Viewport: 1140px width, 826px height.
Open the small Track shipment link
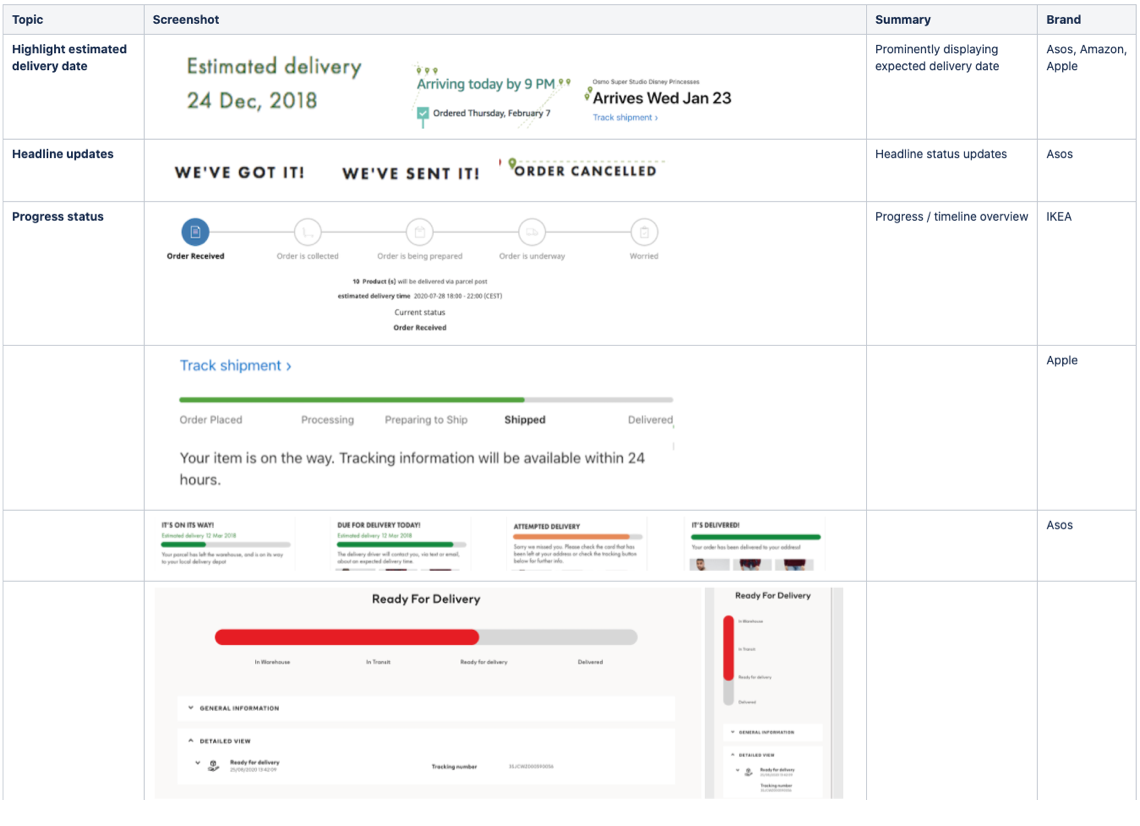tap(625, 118)
